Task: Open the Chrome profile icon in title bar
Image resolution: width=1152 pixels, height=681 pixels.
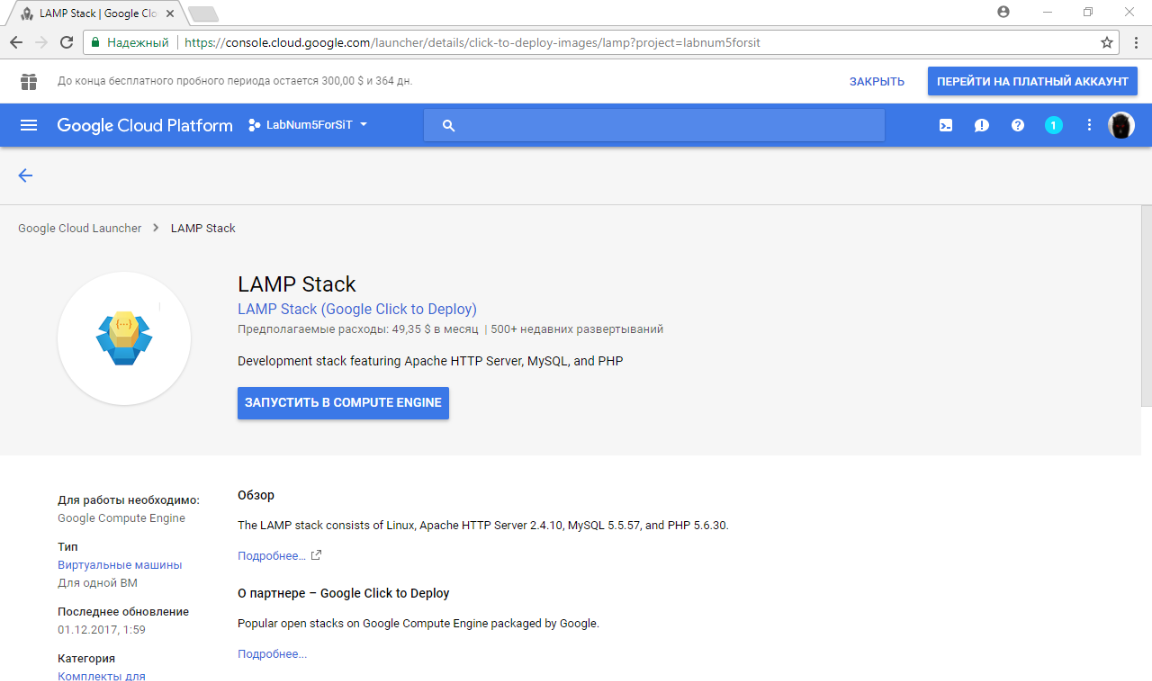Action: click(1003, 12)
